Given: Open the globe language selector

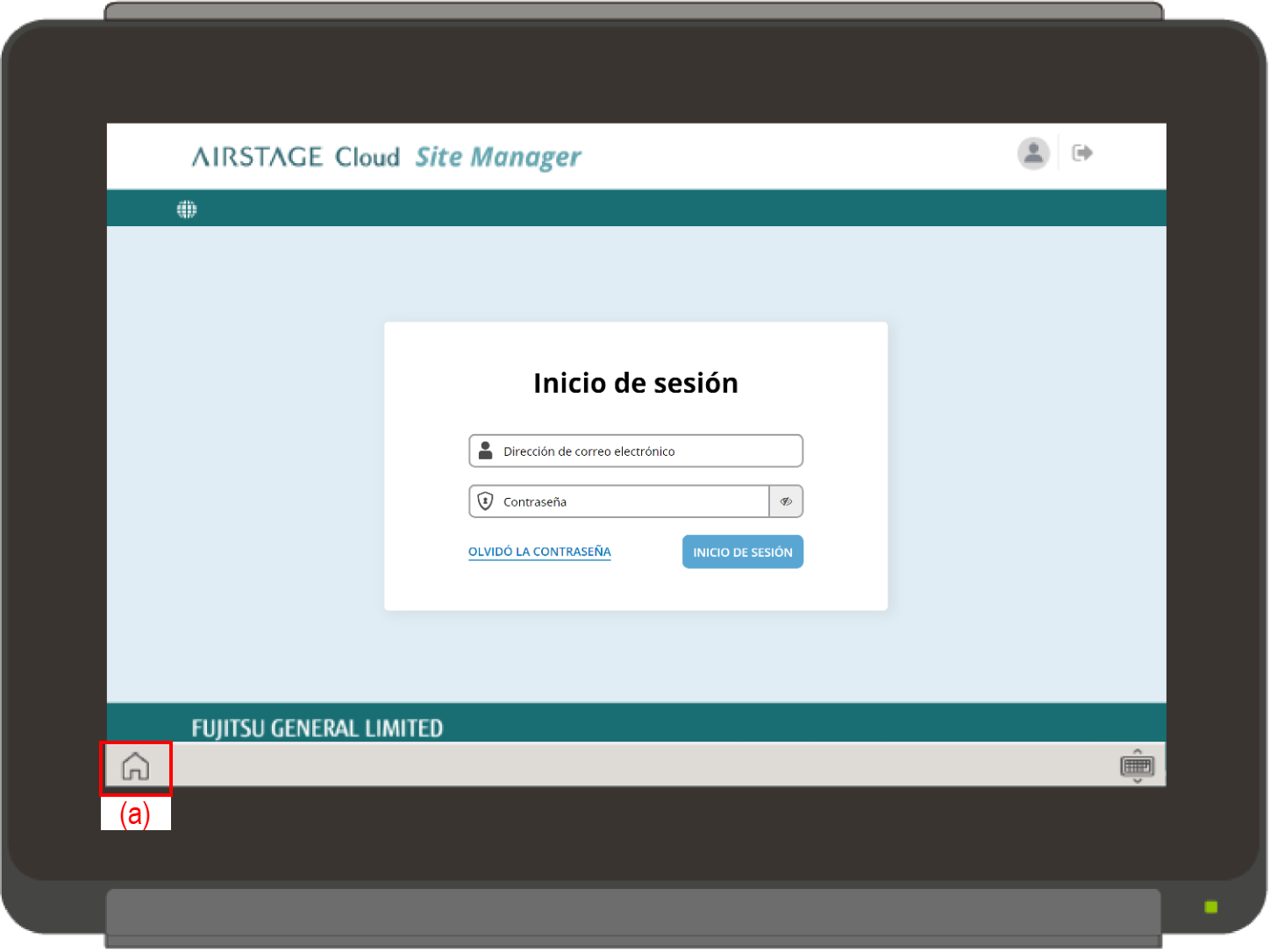Looking at the screenshot, I should (187, 210).
